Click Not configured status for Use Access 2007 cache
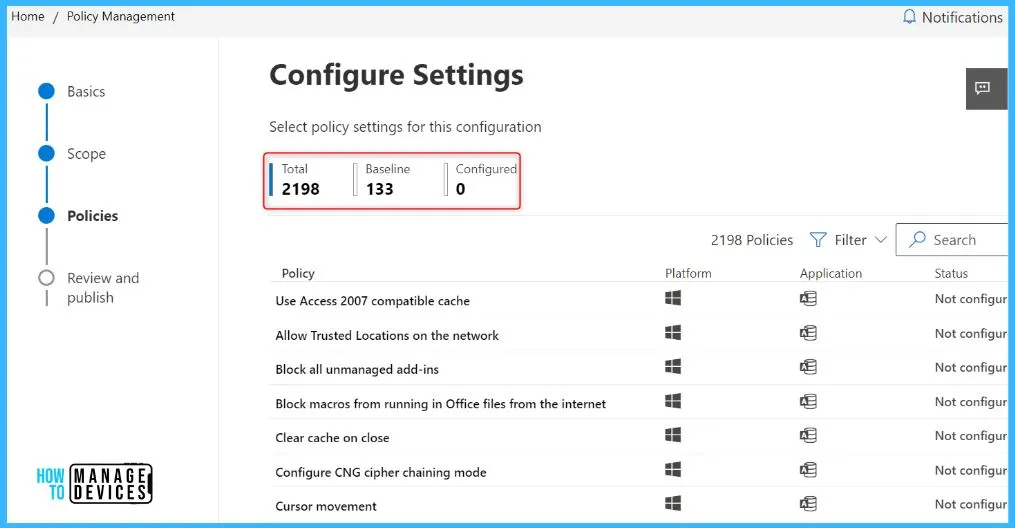 [971, 299]
